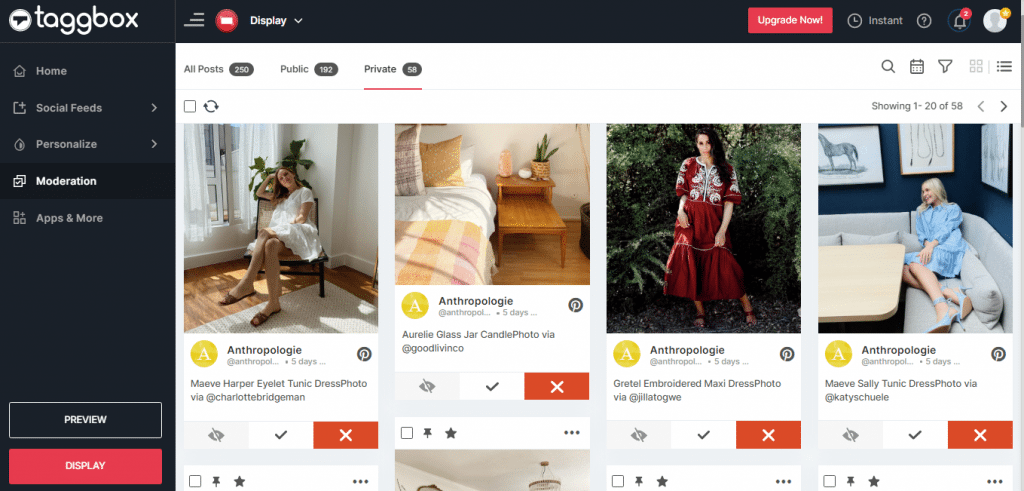Open the Display dropdown in header
The width and height of the screenshot is (1024, 491).
(276, 20)
